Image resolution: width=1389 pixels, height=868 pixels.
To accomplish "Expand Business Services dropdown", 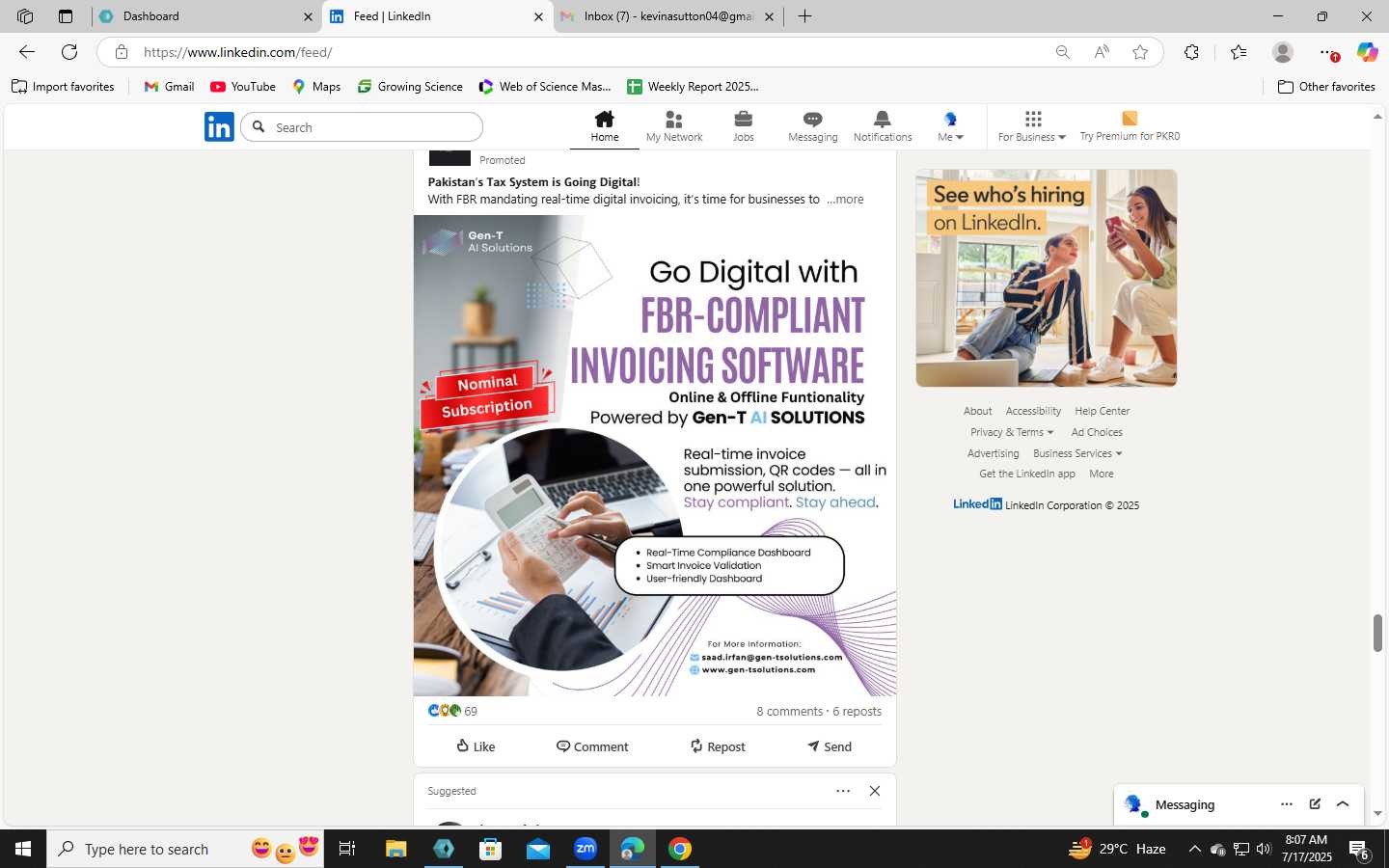I will click(1077, 453).
